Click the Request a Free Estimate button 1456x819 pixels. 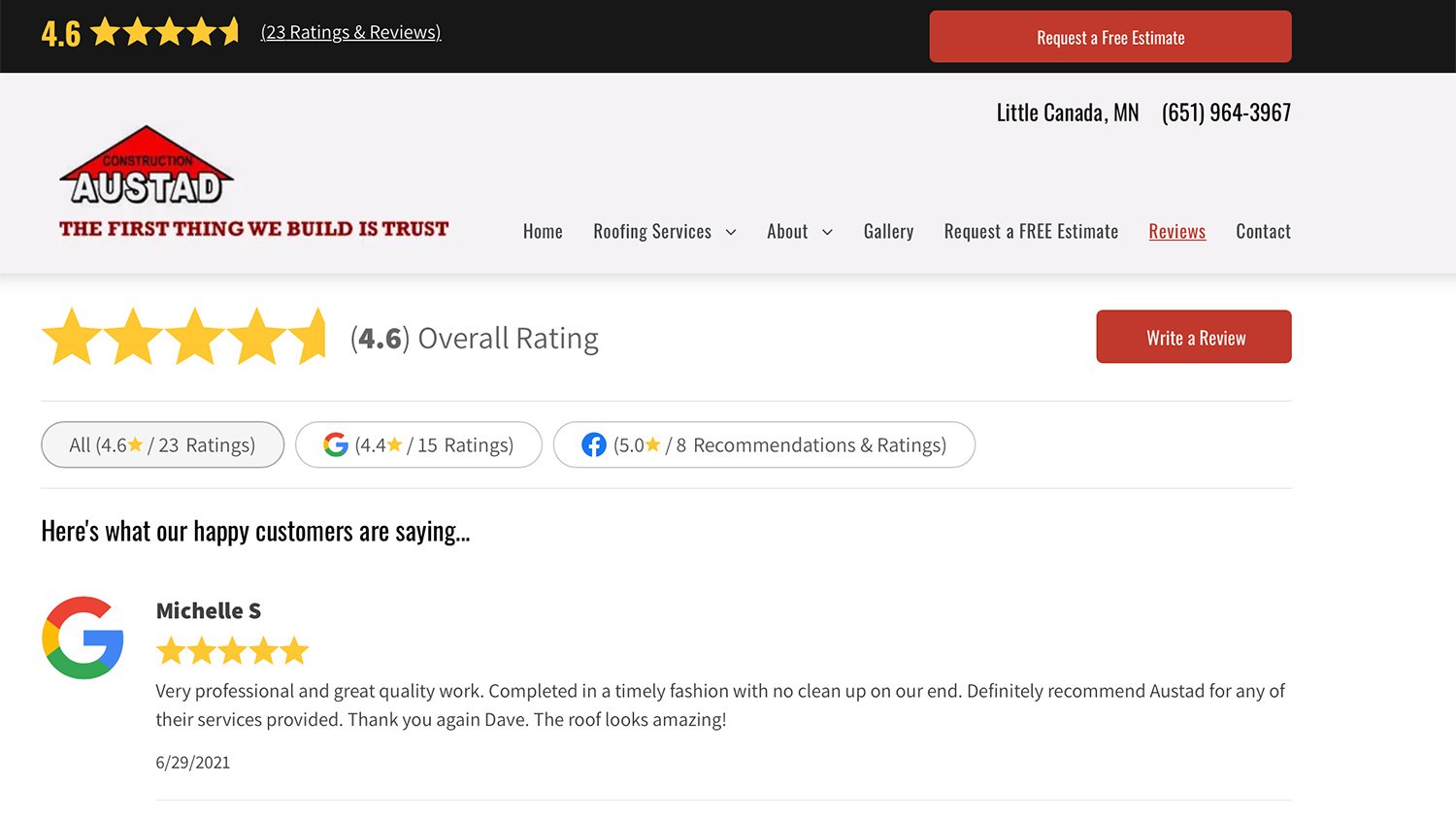coord(1110,37)
